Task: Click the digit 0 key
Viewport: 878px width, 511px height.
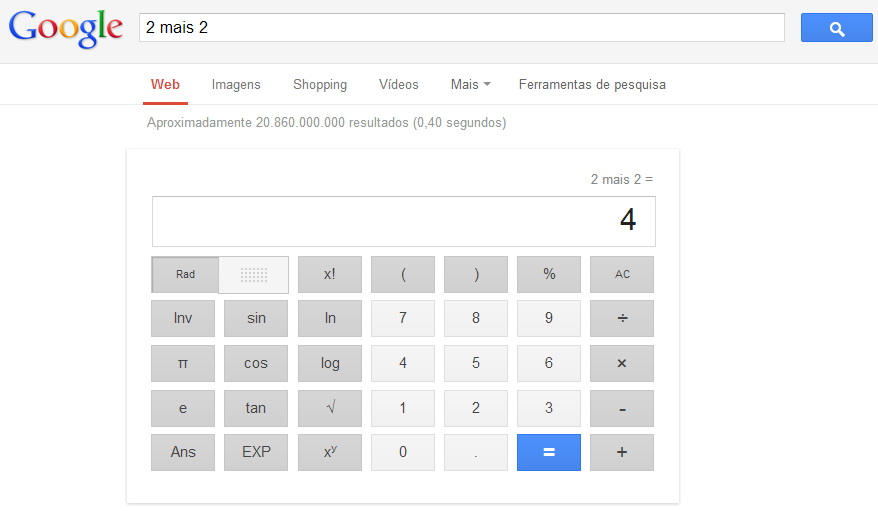Action: click(x=403, y=452)
